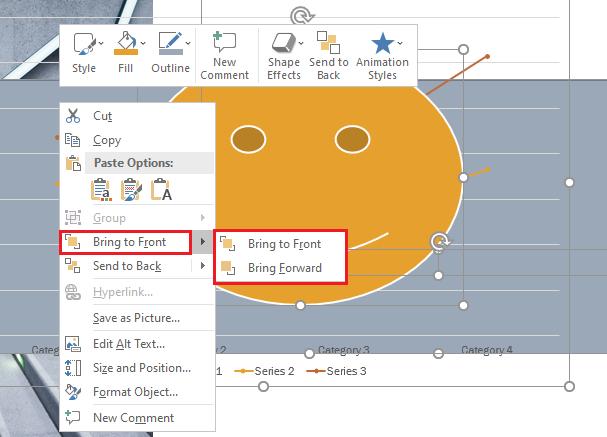Choose Bring Forward in submenu
The height and width of the screenshot is (437, 607).
point(280,268)
